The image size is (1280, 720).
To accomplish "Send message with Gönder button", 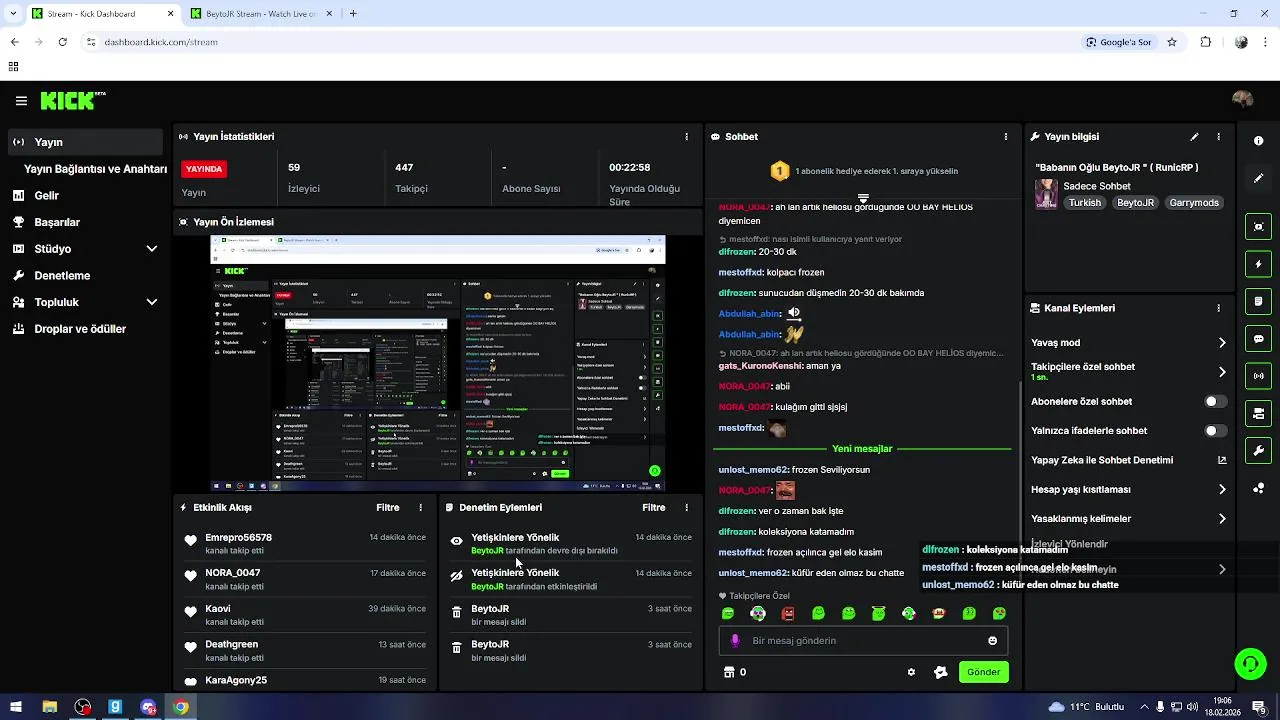I will click(x=983, y=672).
